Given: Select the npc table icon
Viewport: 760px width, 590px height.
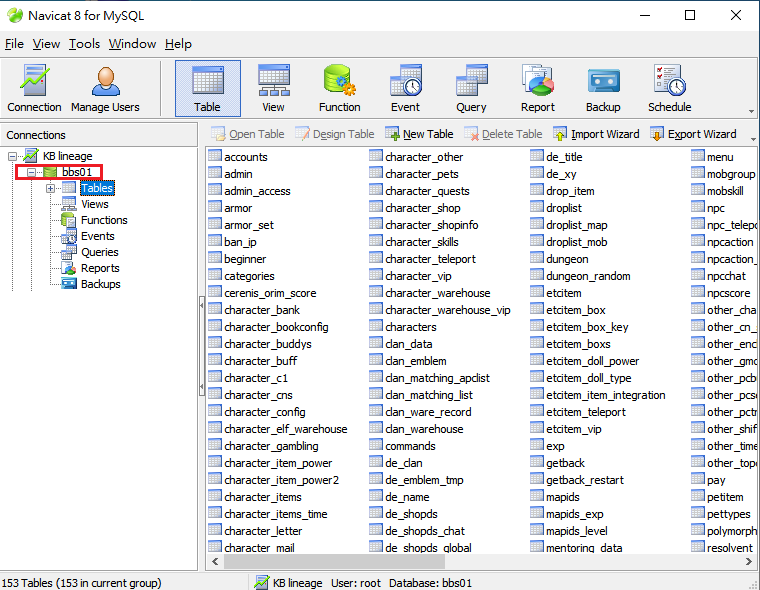Looking at the screenshot, I should (697, 207).
